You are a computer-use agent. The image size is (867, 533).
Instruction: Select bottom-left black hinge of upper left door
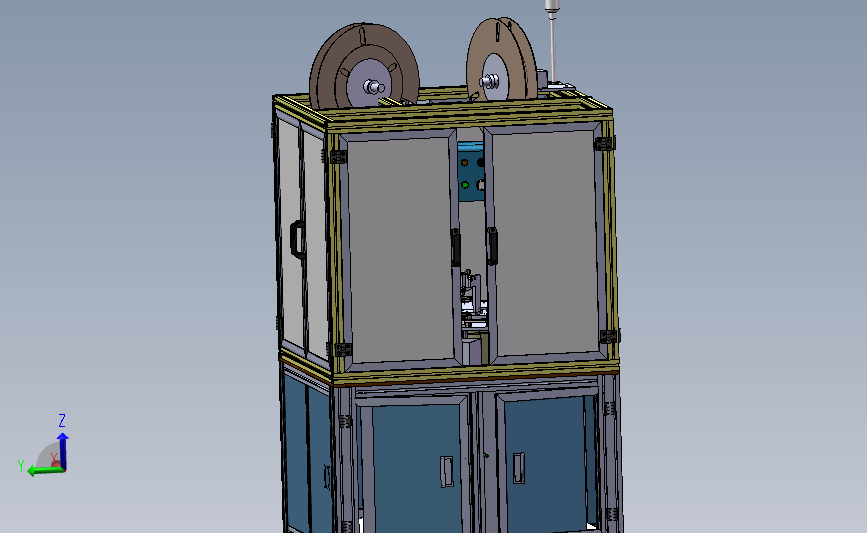point(343,349)
